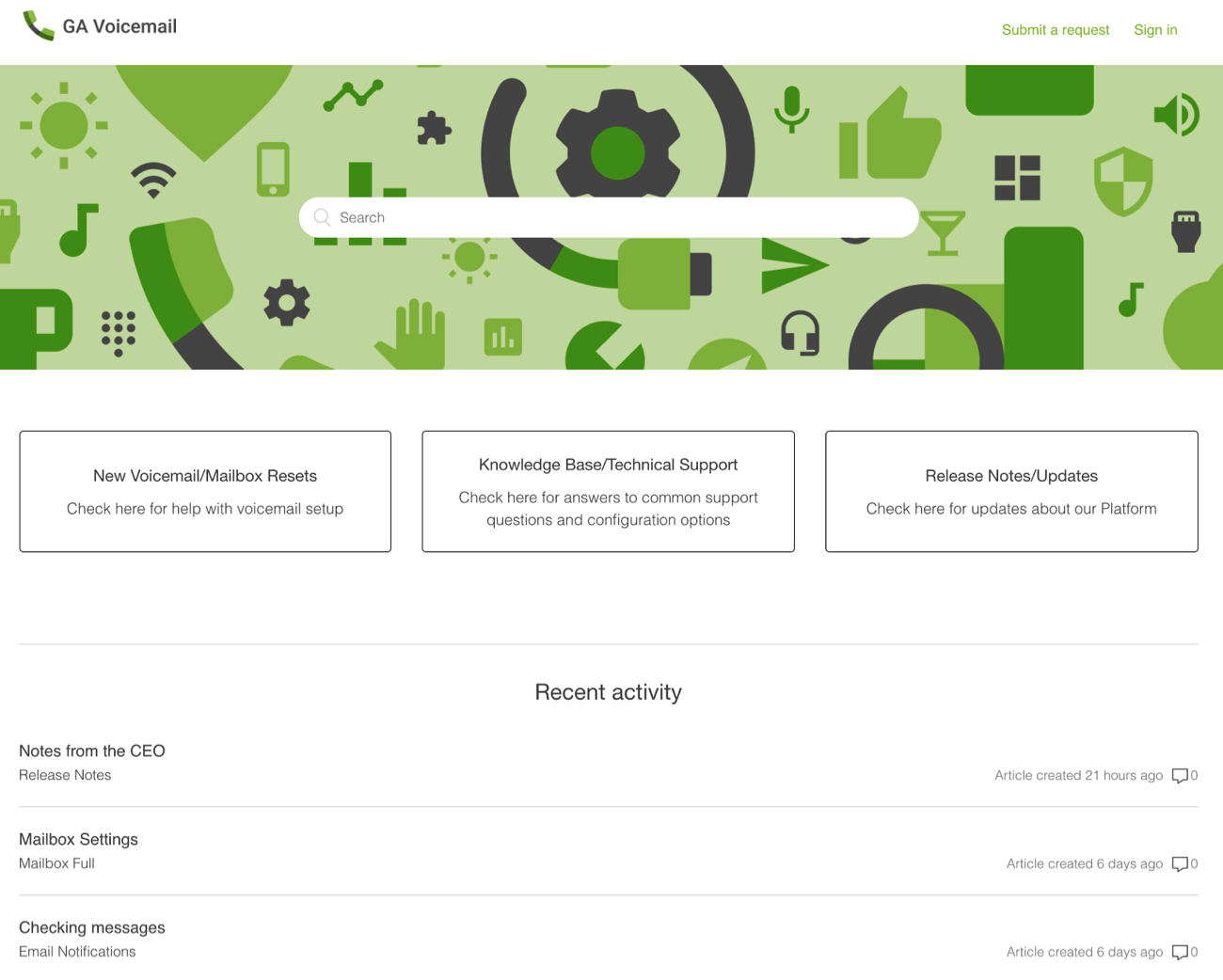Open the Notes from the CEO article
This screenshot has height=980, width=1223.
click(92, 751)
